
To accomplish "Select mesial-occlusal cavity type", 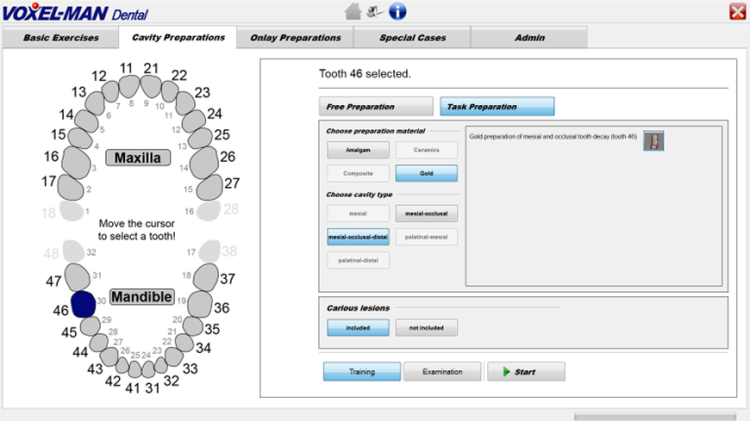I will (x=426, y=213).
